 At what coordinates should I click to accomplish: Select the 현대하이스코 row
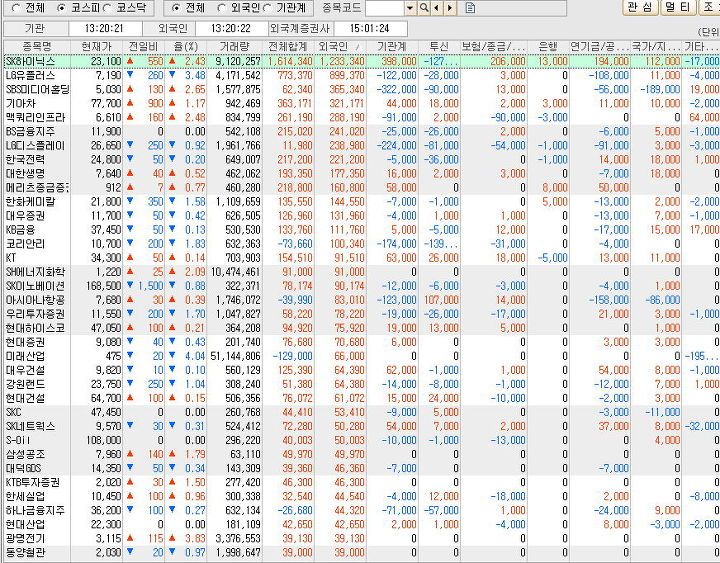(362, 328)
